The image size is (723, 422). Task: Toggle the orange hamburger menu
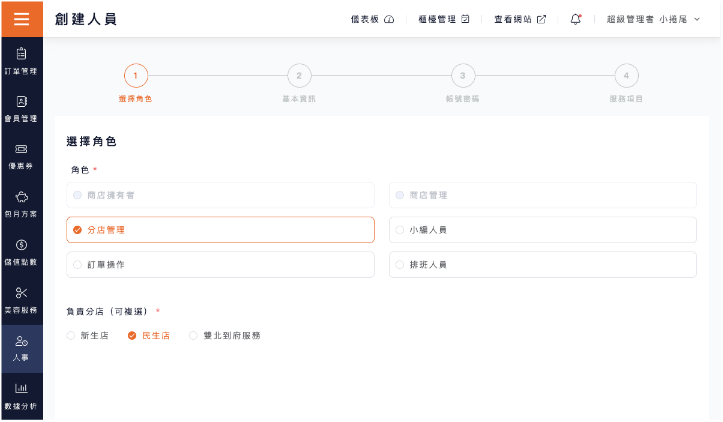22,19
